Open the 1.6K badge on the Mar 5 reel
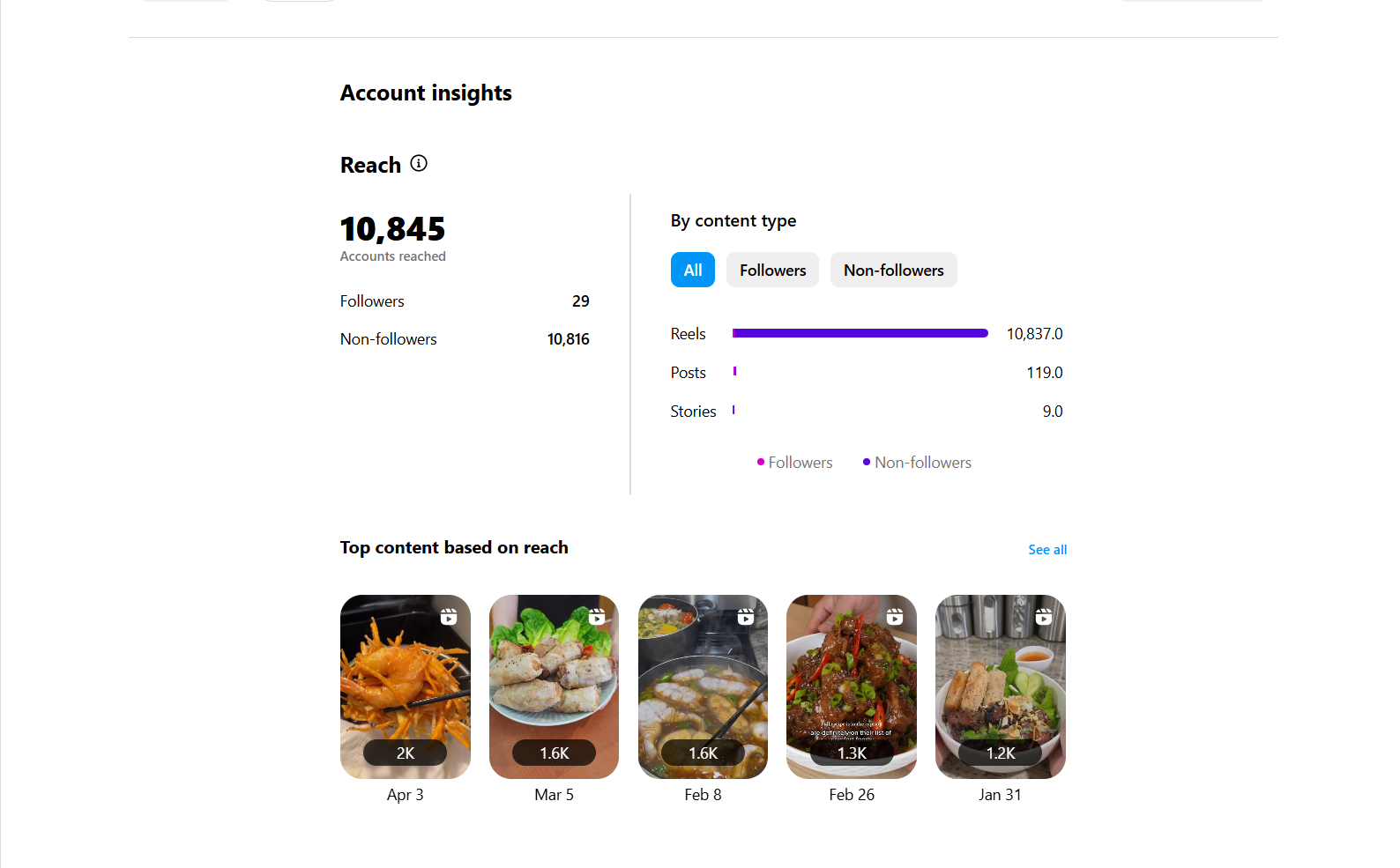The image size is (1400, 868). pos(555,753)
